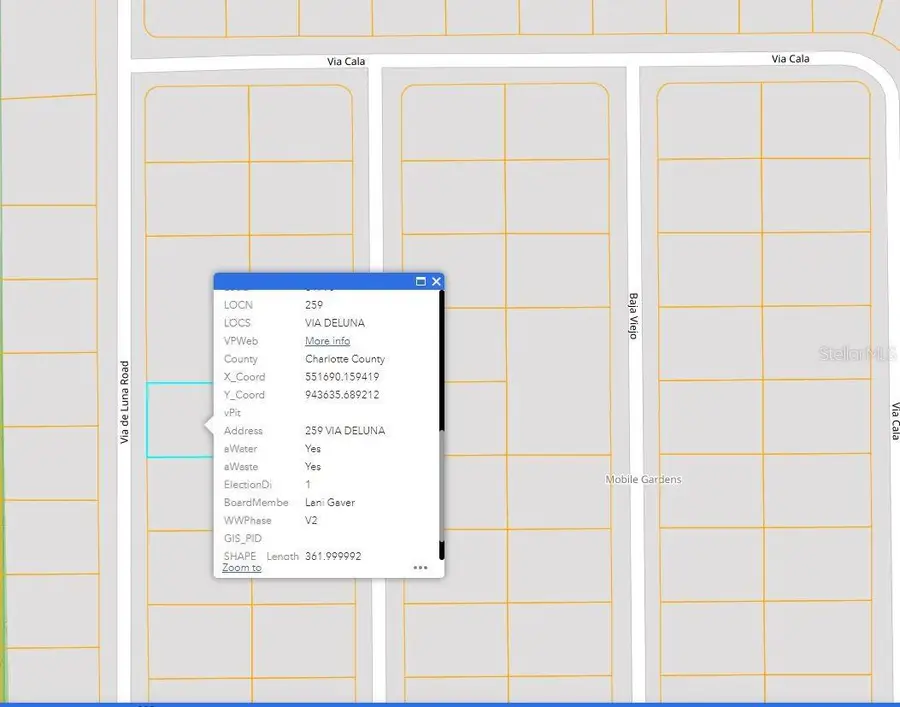
Task: Dock the popup using the window icon
Action: 420,282
